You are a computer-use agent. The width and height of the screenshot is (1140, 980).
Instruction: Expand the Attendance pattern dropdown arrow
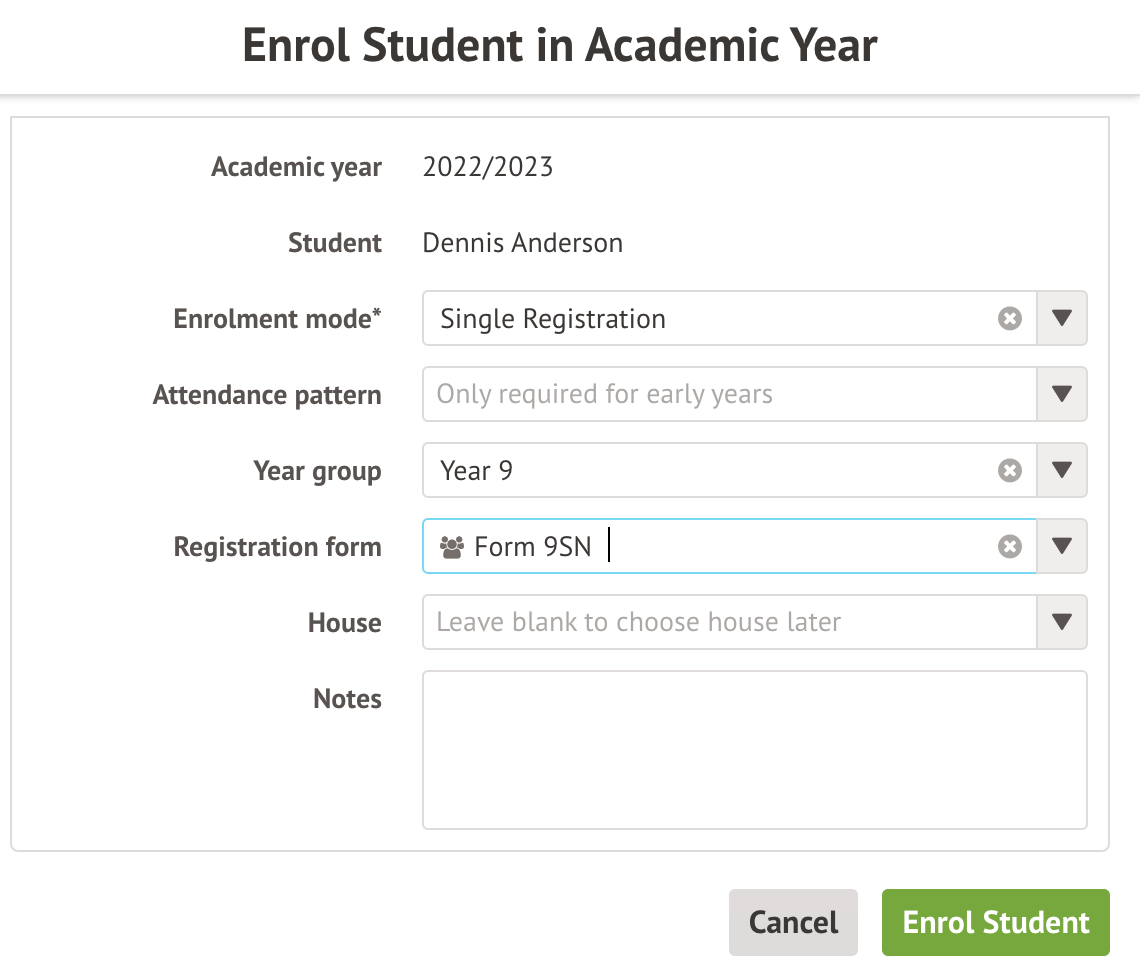tap(1061, 394)
